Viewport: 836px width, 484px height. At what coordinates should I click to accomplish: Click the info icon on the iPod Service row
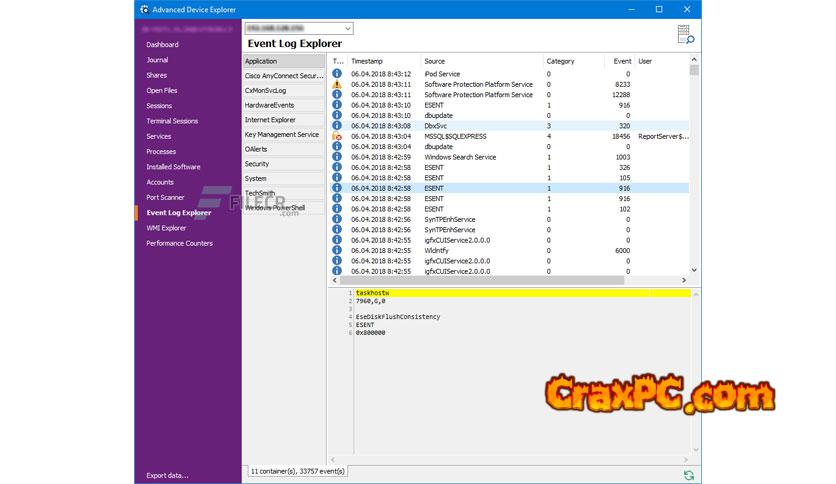tap(337, 74)
